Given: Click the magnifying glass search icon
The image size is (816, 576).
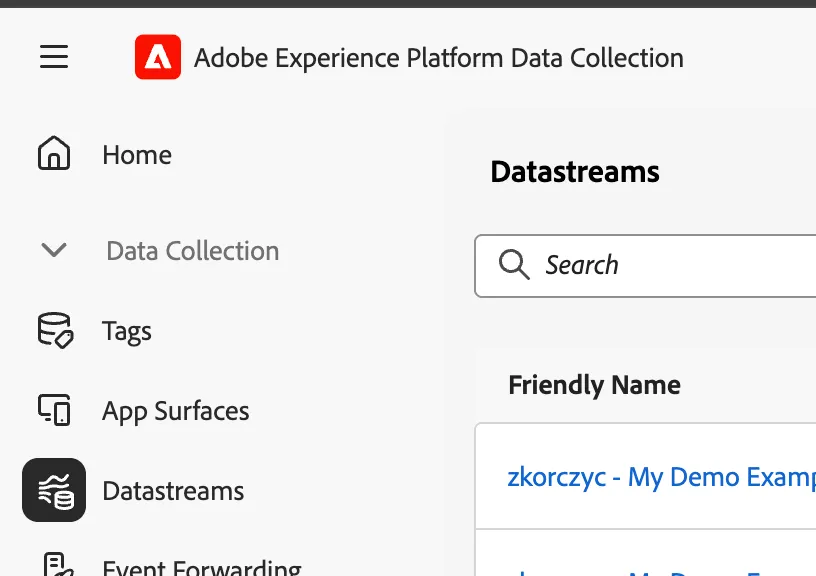Looking at the screenshot, I should point(514,265).
